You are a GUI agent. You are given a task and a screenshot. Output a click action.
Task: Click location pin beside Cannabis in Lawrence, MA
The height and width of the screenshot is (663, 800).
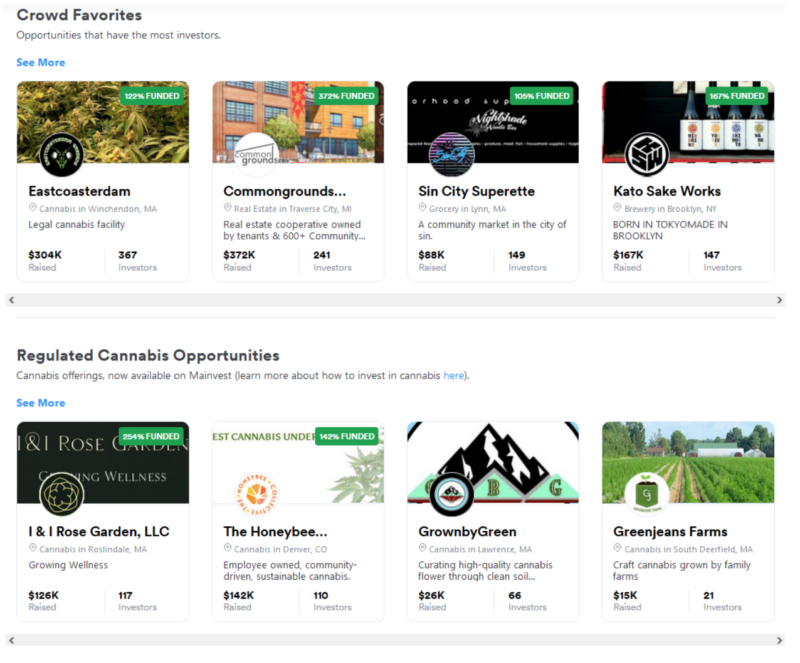click(422, 548)
